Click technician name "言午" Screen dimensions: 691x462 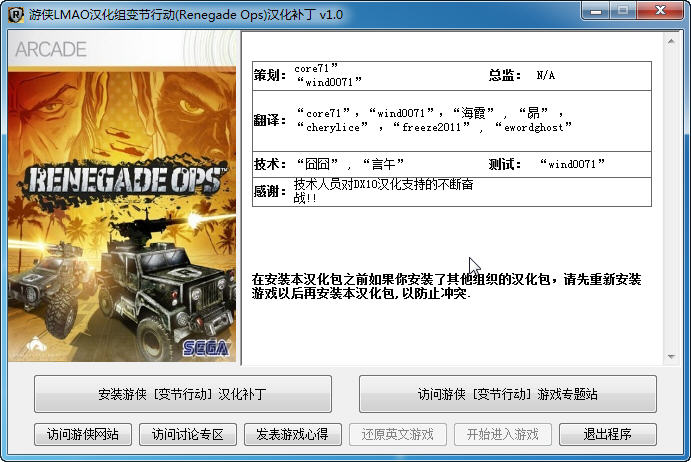[383, 164]
